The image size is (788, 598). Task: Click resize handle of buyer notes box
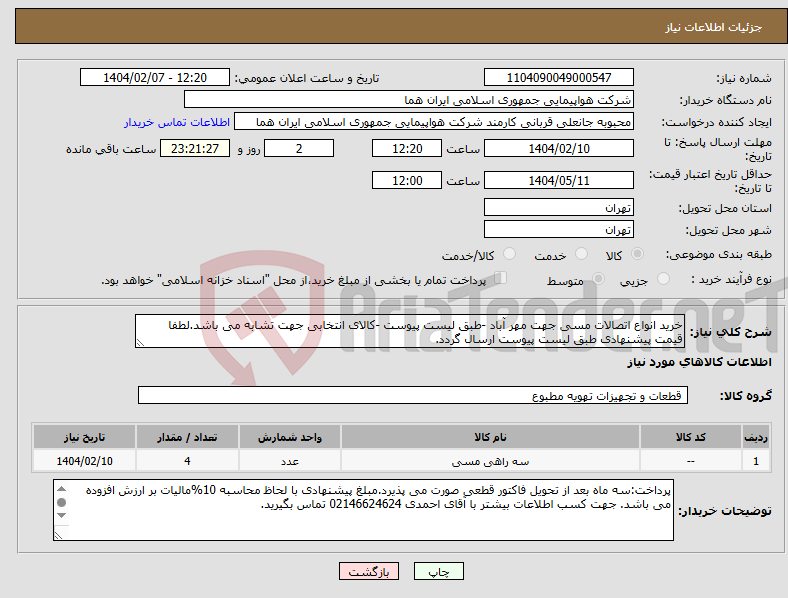[58, 536]
